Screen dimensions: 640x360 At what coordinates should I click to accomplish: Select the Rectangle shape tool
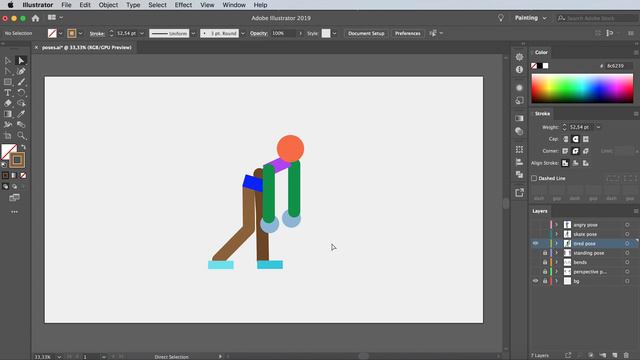(x=7, y=82)
